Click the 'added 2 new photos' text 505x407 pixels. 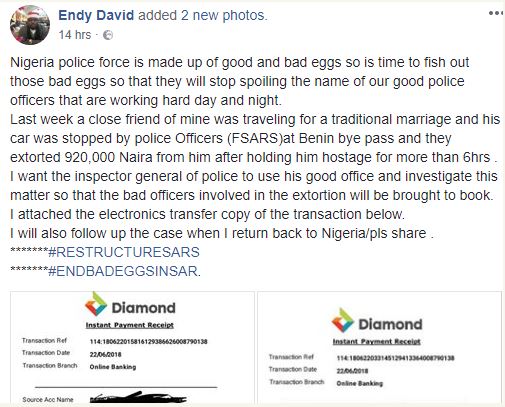pyautogui.click(x=203, y=15)
